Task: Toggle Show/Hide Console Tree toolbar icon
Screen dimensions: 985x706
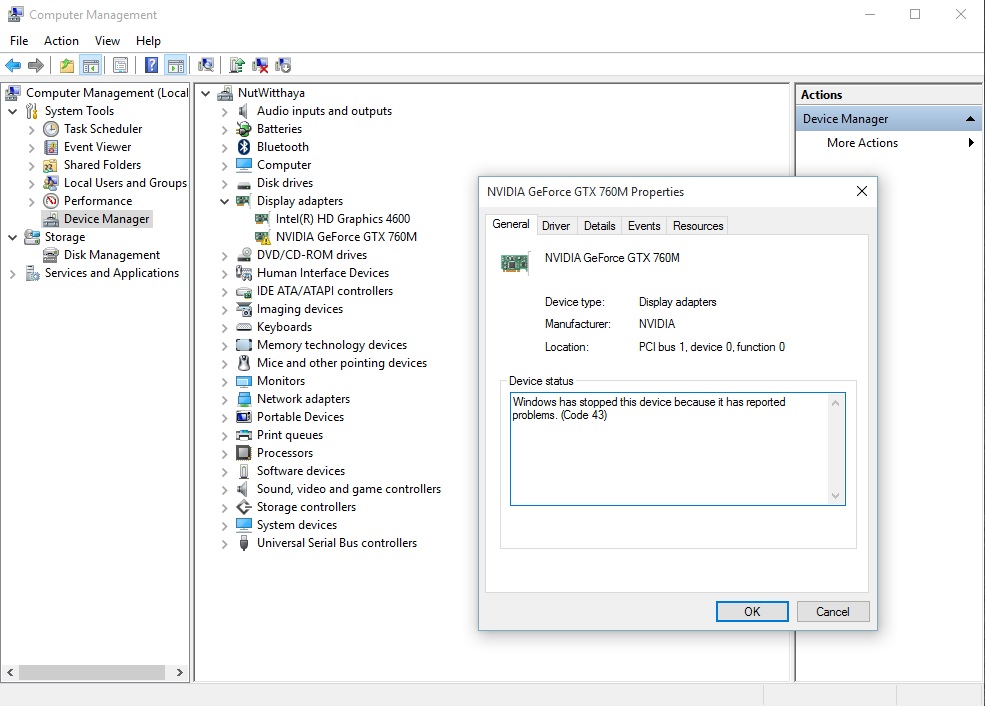Action: pos(90,65)
